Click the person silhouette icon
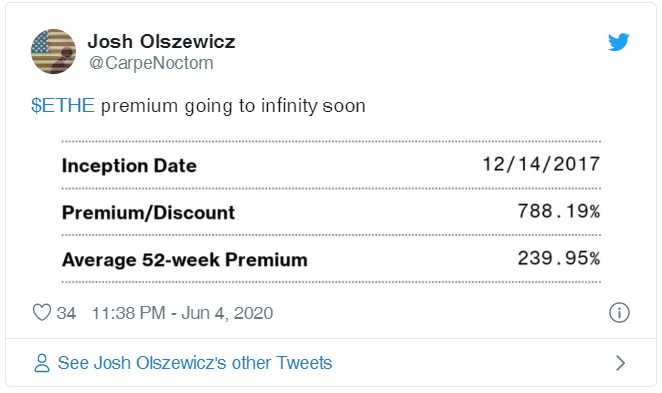The height and width of the screenshot is (393, 662). pyautogui.click(x=42, y=363)
